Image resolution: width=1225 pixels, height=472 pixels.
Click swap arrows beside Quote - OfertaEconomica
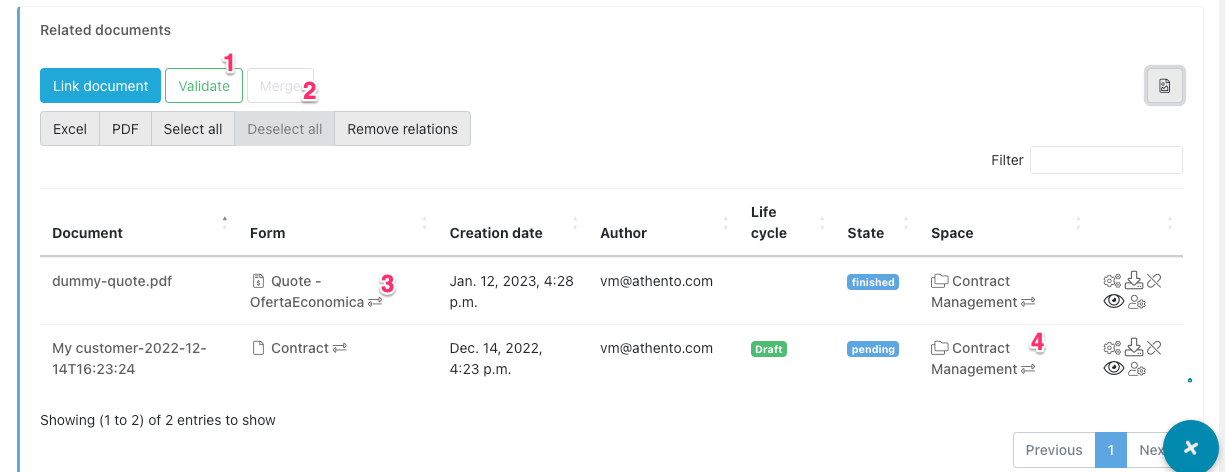point(375,301)
